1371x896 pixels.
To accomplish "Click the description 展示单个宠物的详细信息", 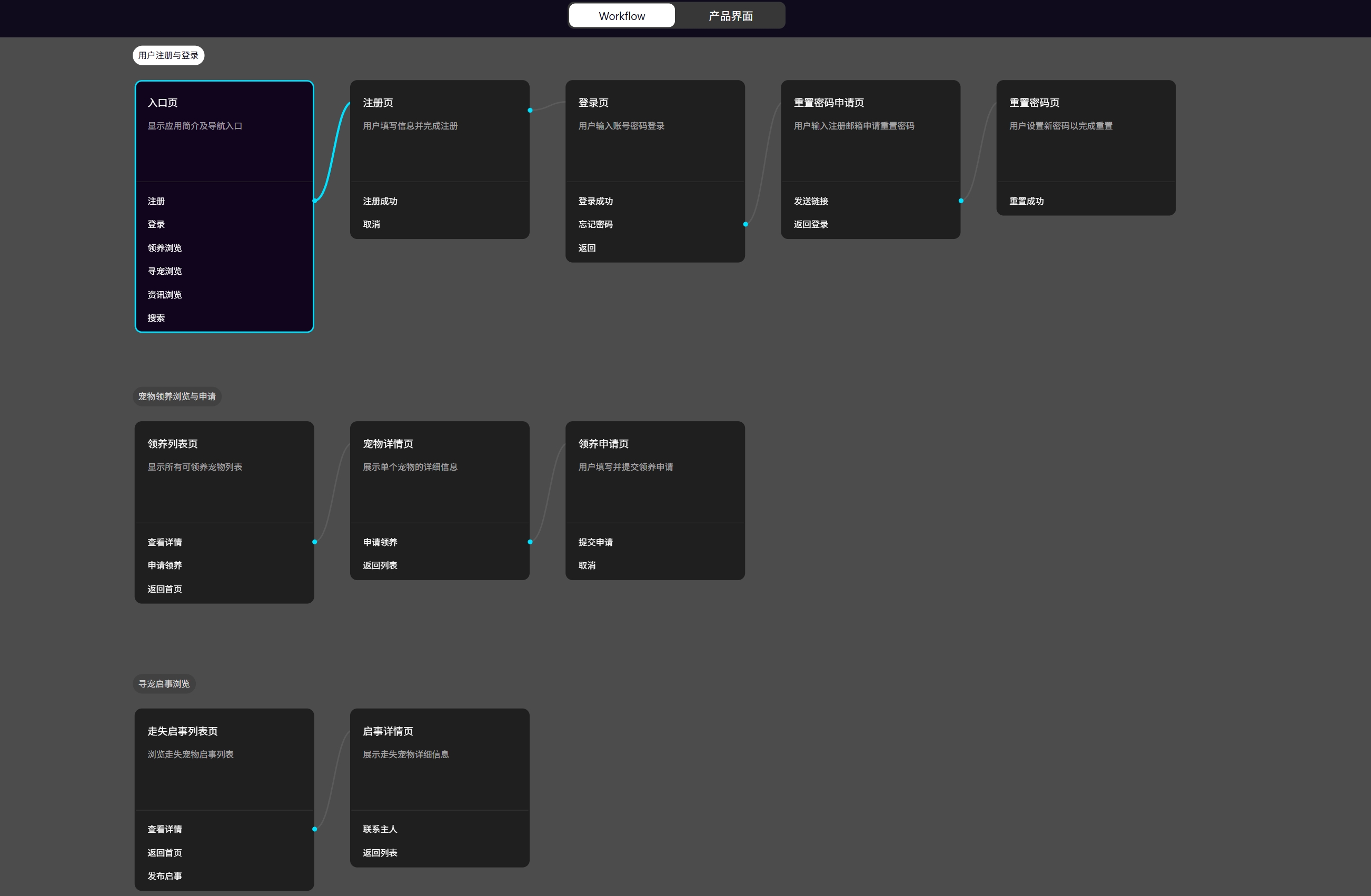I will (410, 466).
